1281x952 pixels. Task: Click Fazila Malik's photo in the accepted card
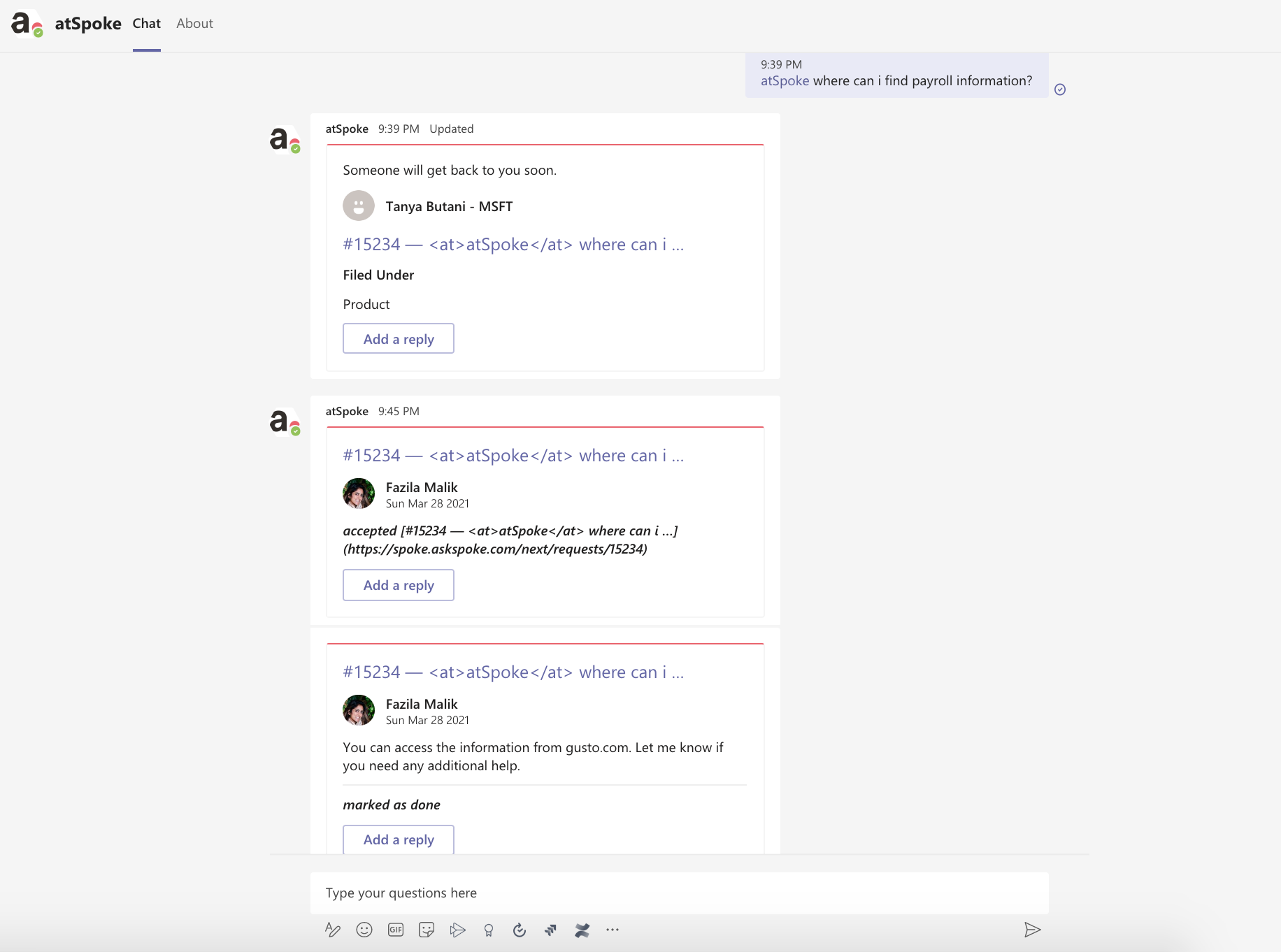(359, 493)
